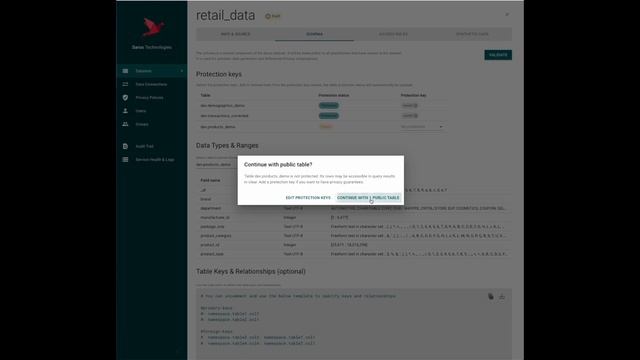Download the keys template with the download icon

pyautogui.click(x=502, y=296)
